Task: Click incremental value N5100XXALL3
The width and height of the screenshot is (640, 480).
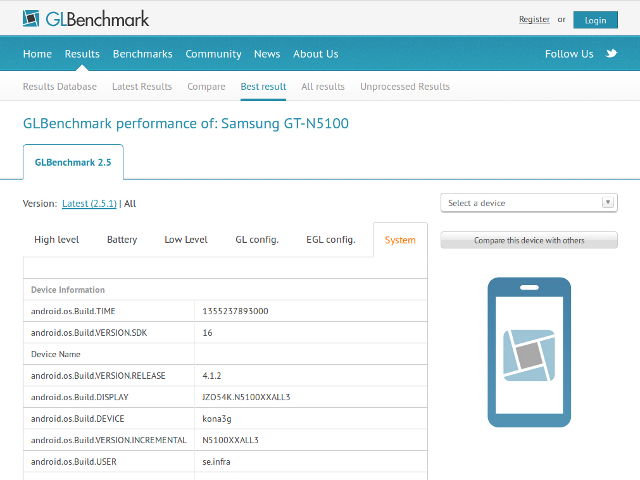Action: coord(230,440)
